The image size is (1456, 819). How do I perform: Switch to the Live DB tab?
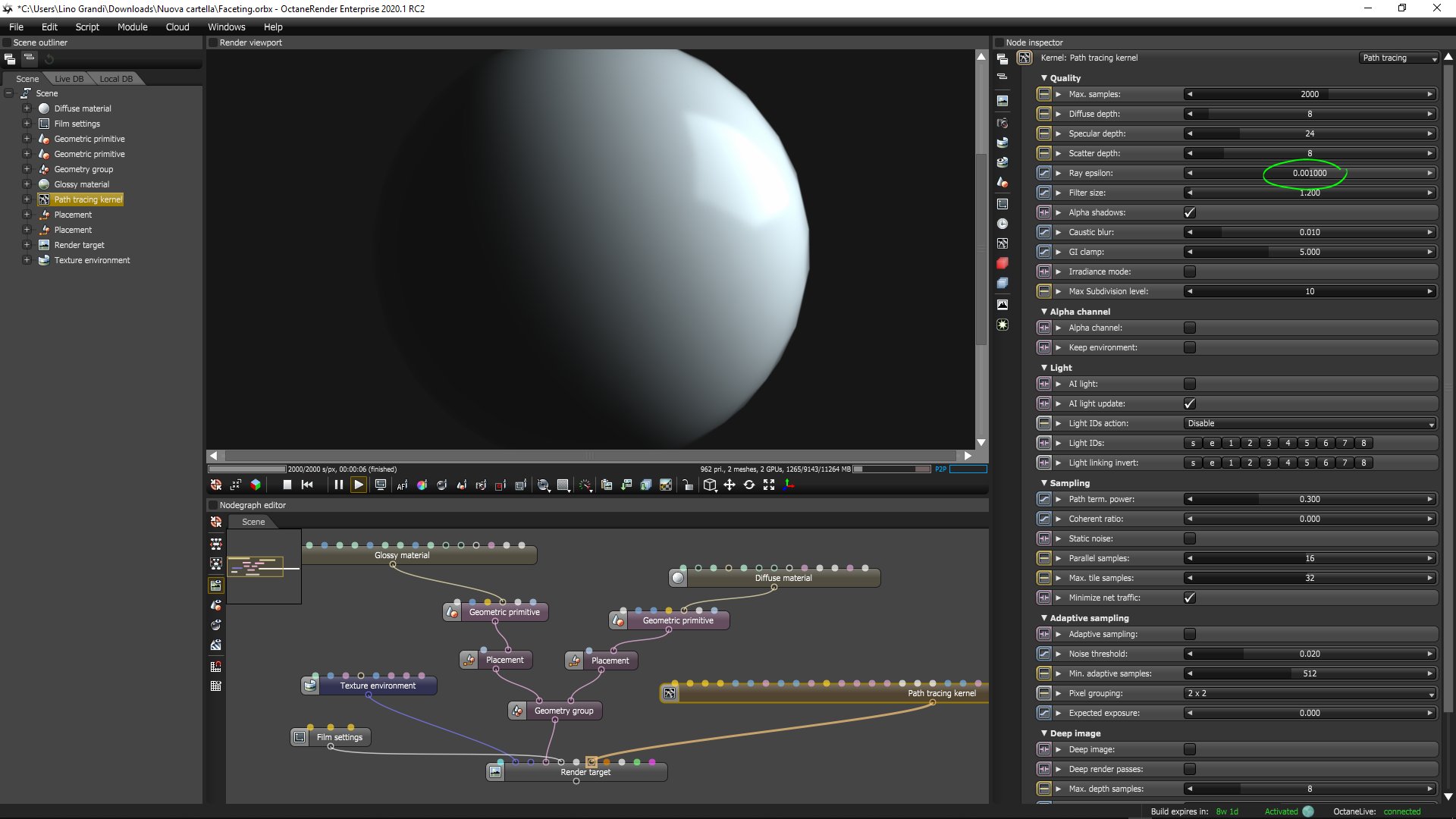pos(69,79)
